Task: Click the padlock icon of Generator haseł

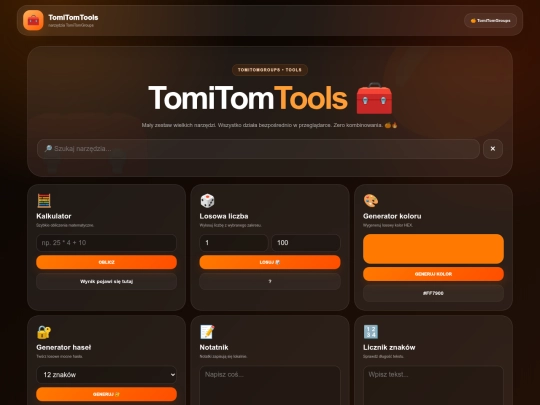Action: pyautogui.click(x=44, y=332)
